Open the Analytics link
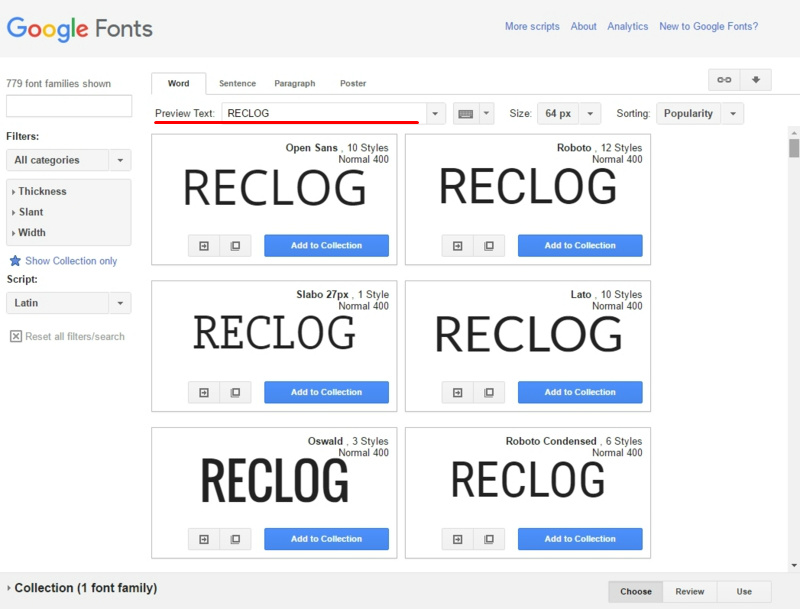The image size is (800, 609). 628,27
